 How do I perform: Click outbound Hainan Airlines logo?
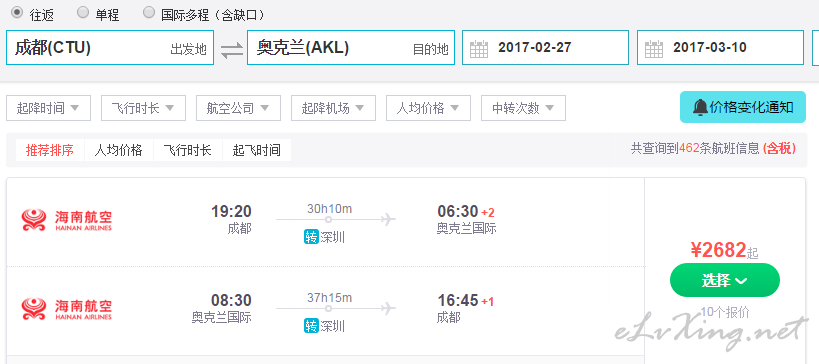point(66,220)
